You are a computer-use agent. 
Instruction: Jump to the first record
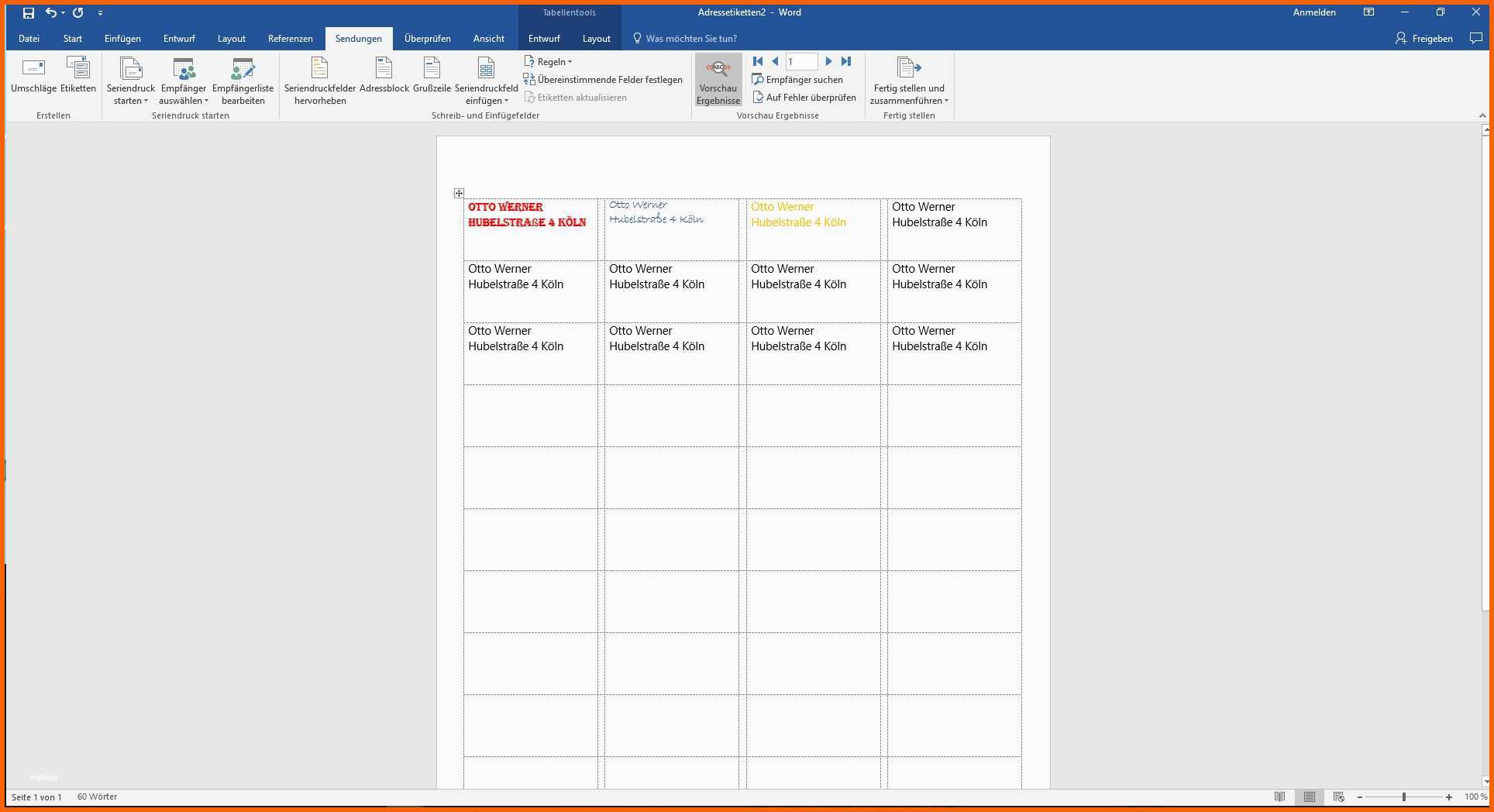point(758,61)
